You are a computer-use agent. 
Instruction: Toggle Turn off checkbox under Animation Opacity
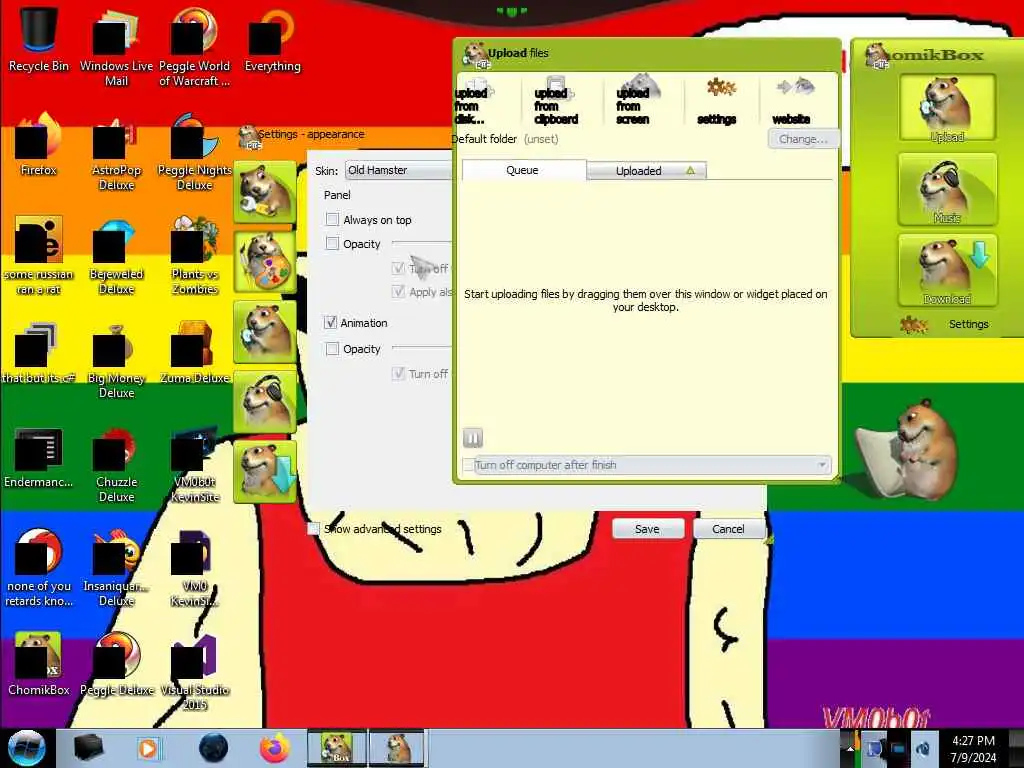[398, 374]
